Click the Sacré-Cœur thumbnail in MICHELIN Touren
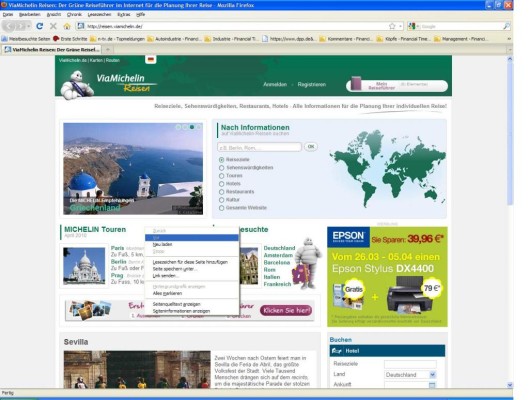 tap(84, 266)
